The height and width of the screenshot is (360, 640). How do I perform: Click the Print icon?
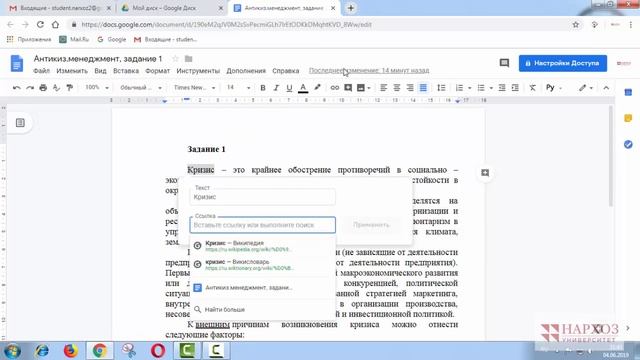tap(43, 88)
